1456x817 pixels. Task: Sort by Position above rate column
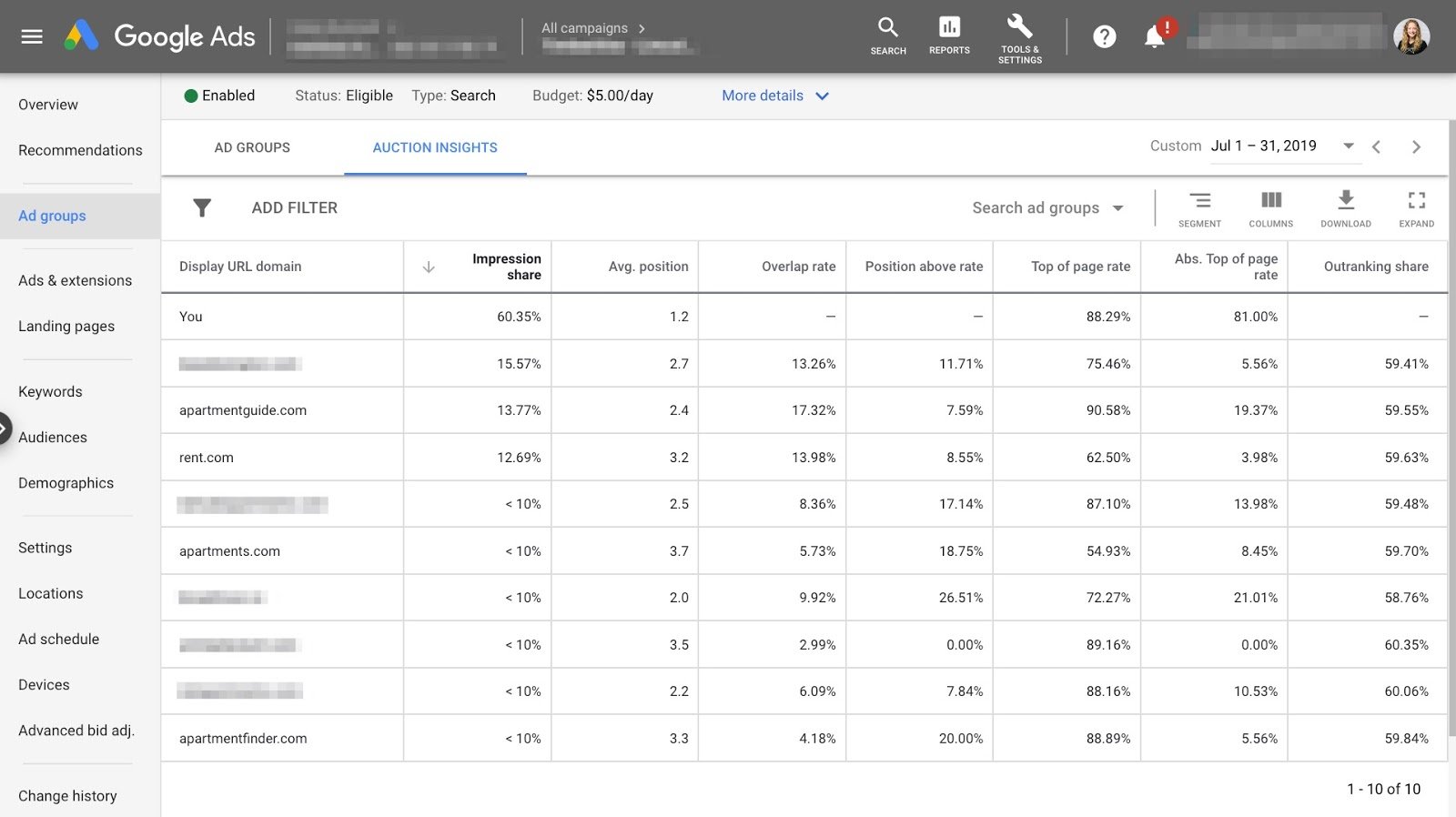coord(924,267)
